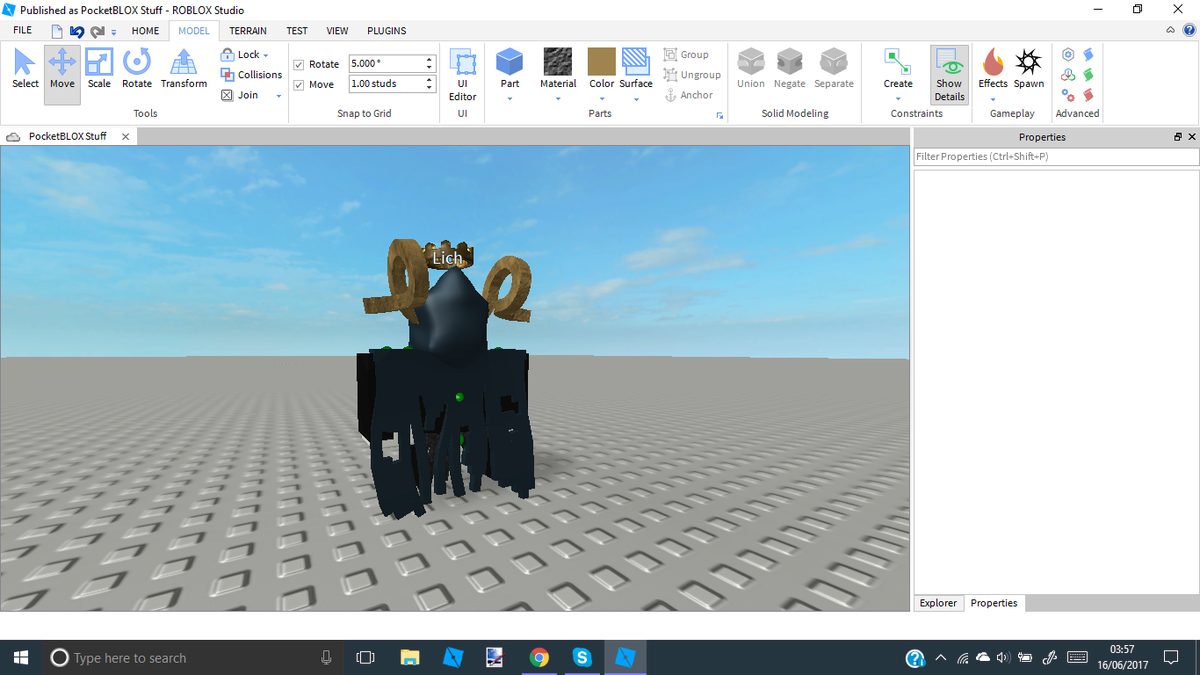Select the Surface tool
The image size is (1200, 675).
[636, 68]
